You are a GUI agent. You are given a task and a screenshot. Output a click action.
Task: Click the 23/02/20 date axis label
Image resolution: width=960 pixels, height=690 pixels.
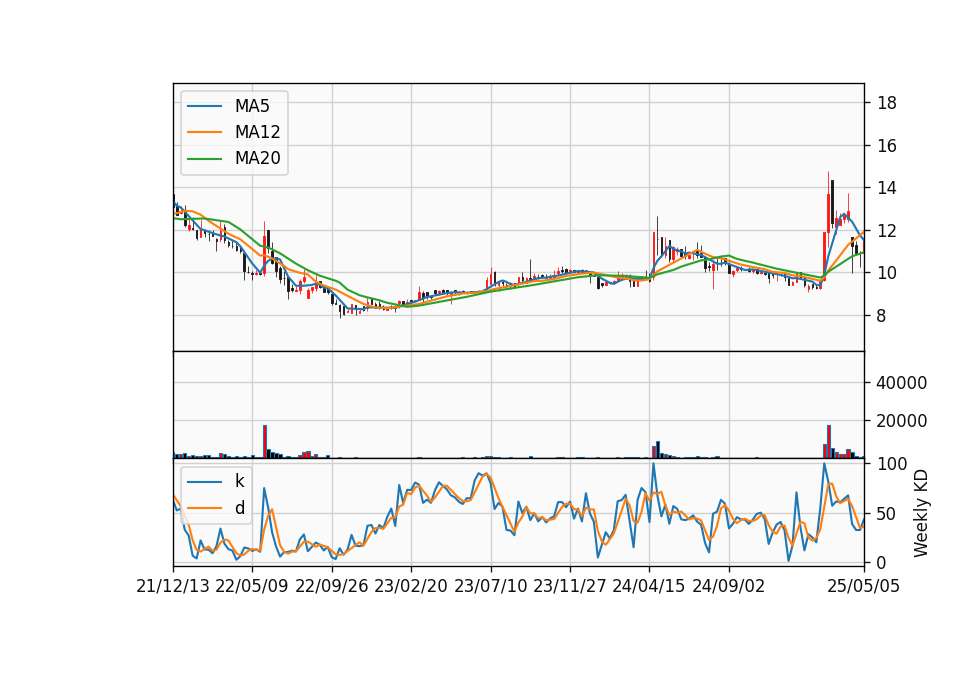(x=411, y=586)
